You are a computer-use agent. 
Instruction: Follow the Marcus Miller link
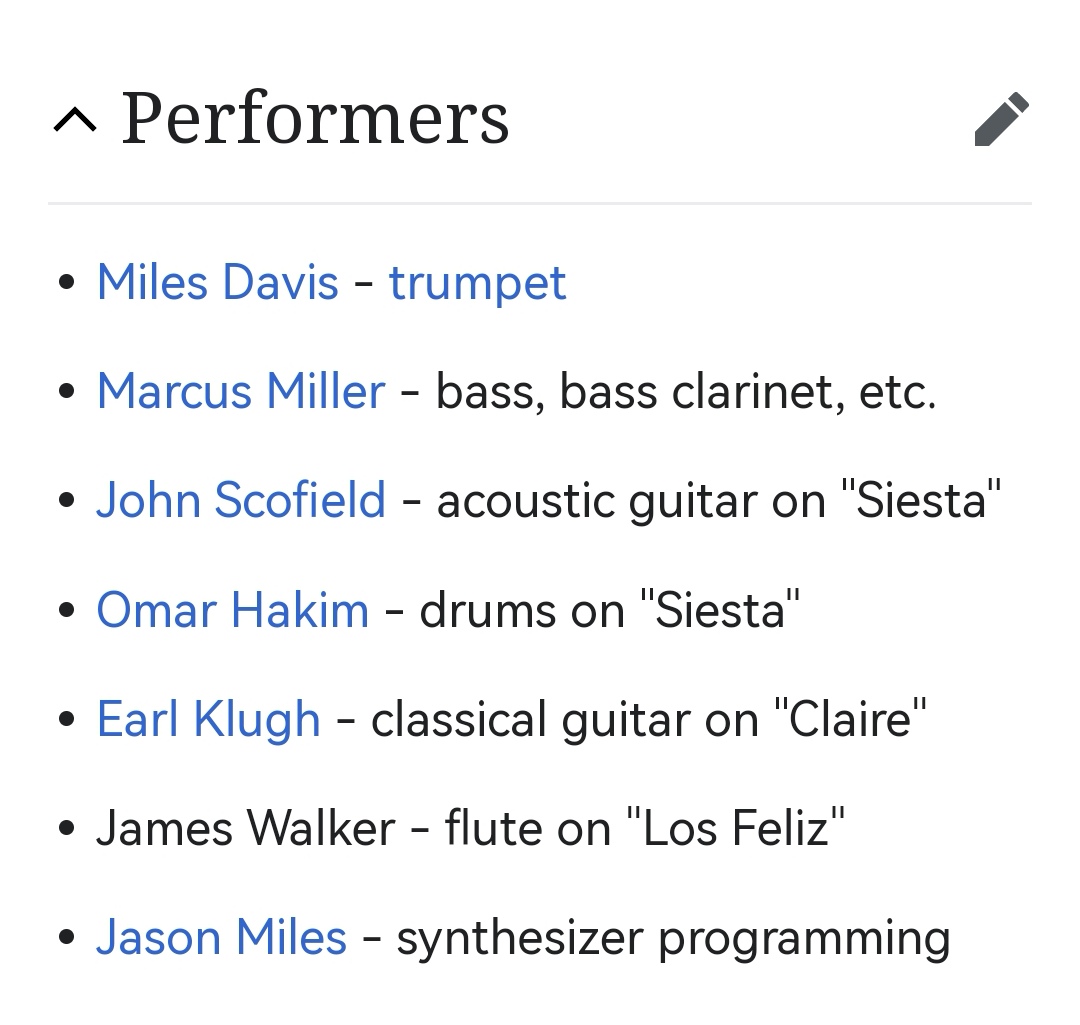coord(240,391)
